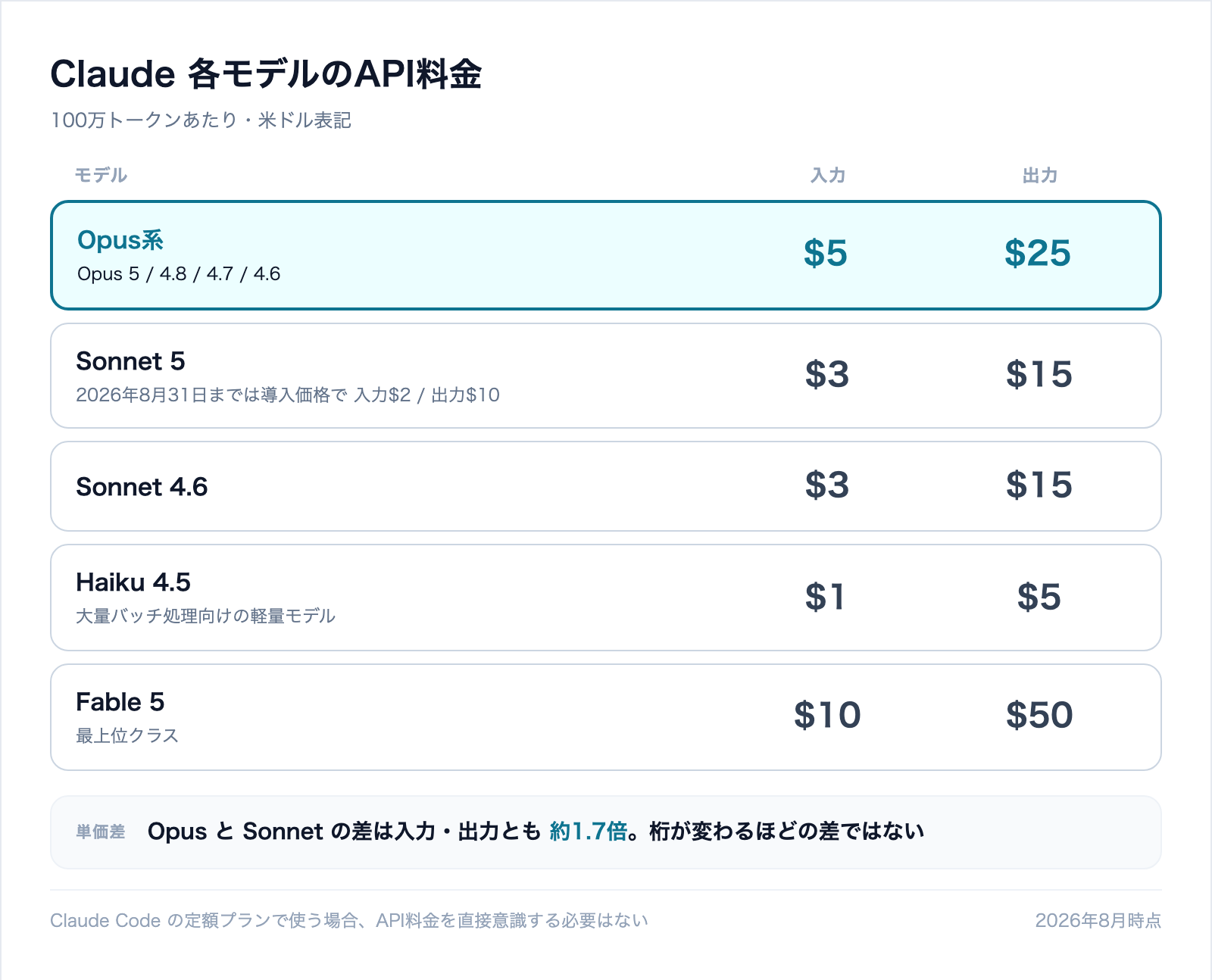
Task: Click the 出力 column header
Action: [1039, 176]
